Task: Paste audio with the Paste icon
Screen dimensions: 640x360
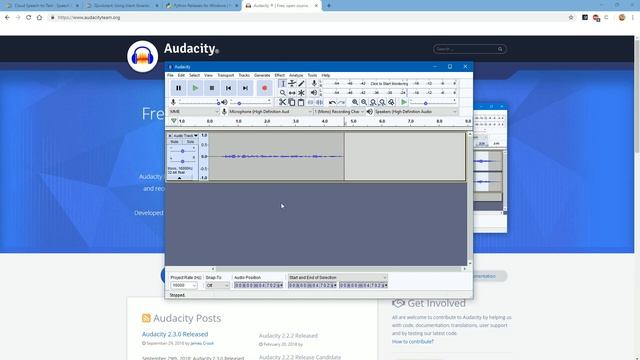Action: (301, 102)
